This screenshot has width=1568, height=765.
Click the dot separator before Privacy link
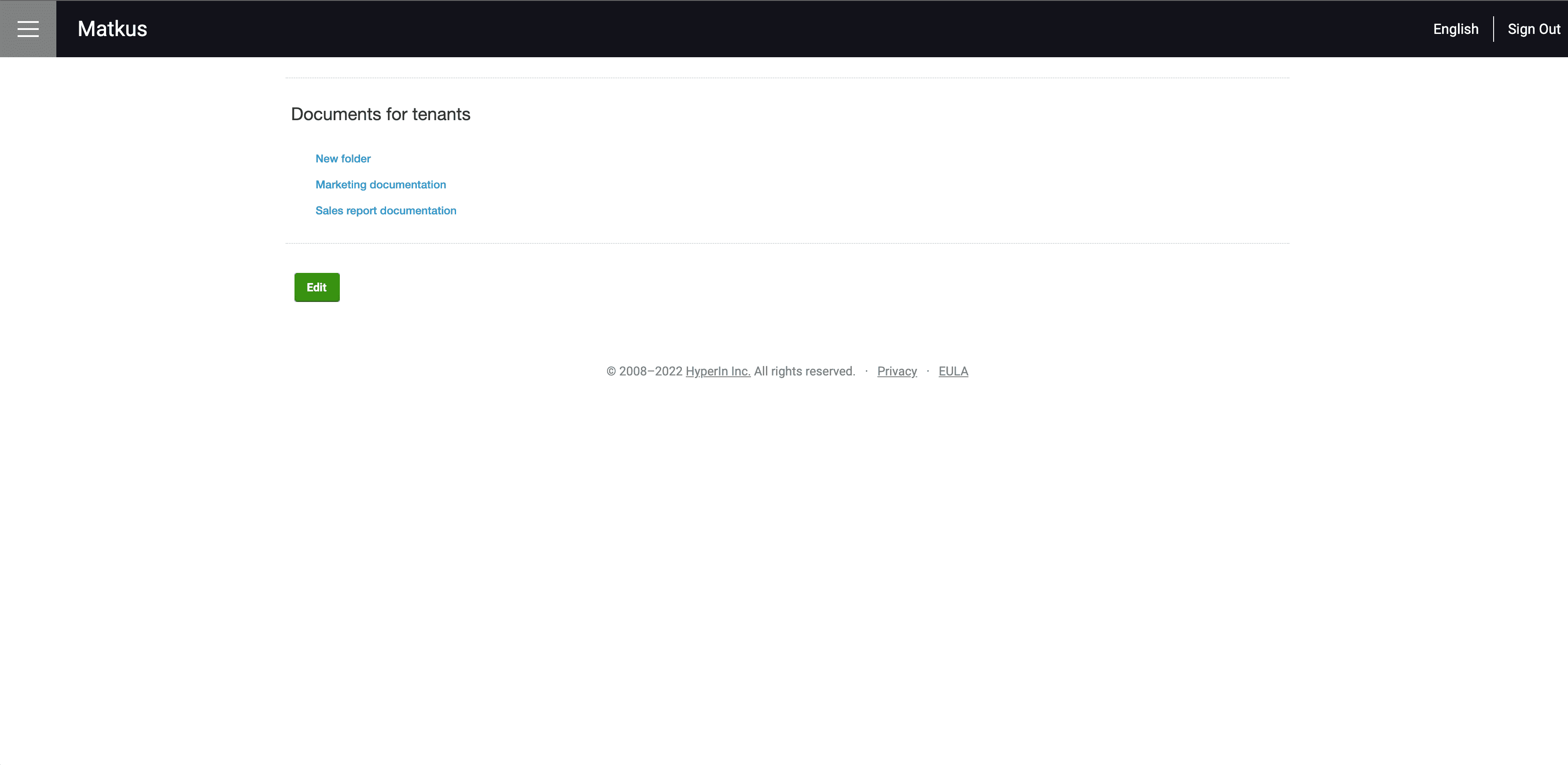tap(866, 371)
